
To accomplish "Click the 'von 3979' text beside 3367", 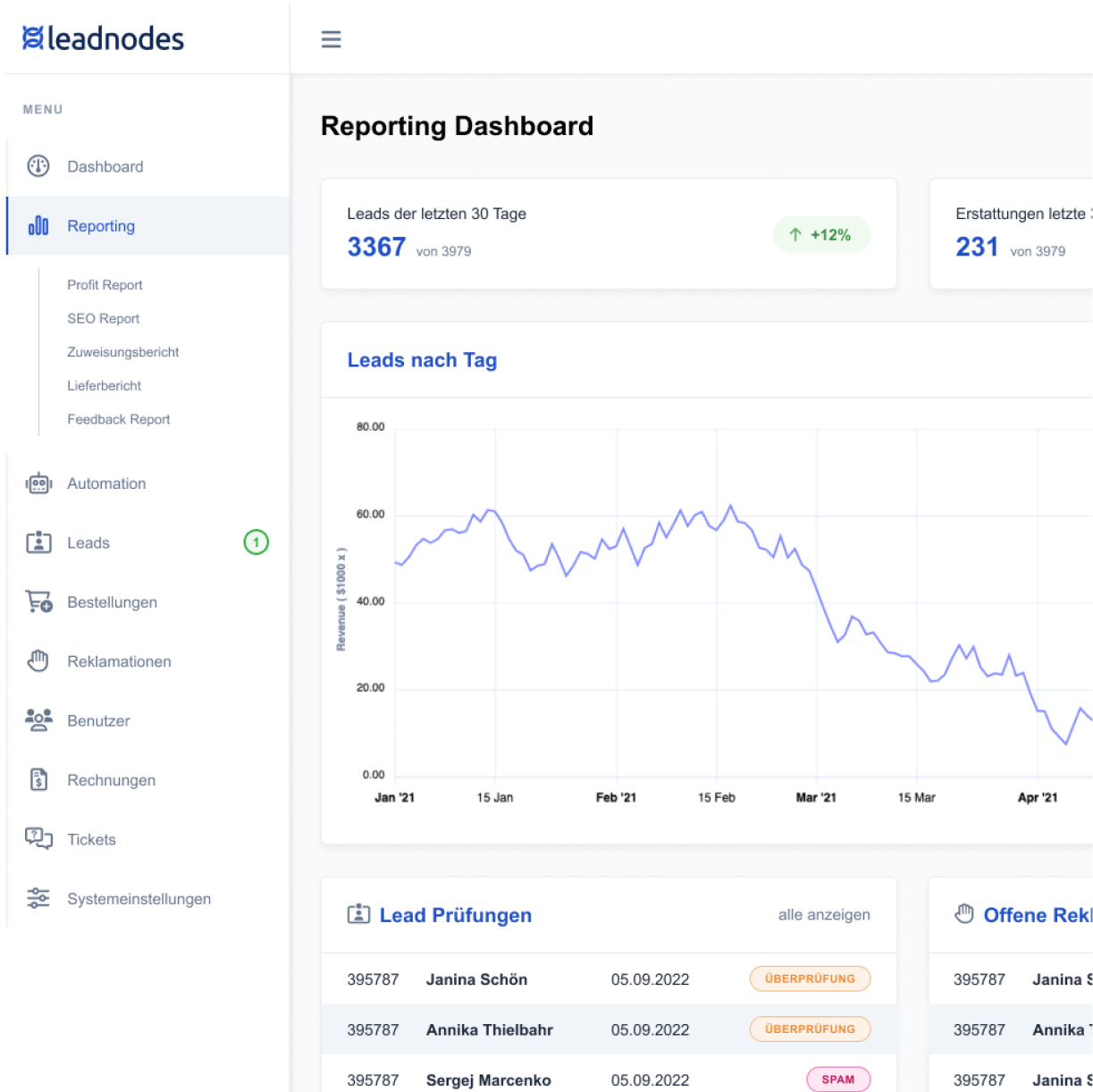I will coord(443,251).
